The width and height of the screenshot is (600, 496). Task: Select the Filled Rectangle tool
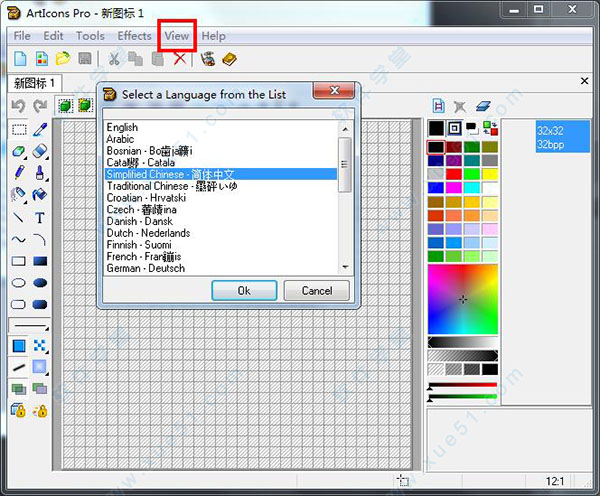(40, 261)
